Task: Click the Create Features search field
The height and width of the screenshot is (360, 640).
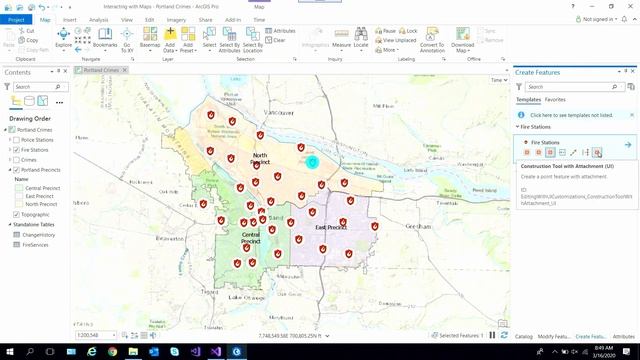Action: coord(575,87)
